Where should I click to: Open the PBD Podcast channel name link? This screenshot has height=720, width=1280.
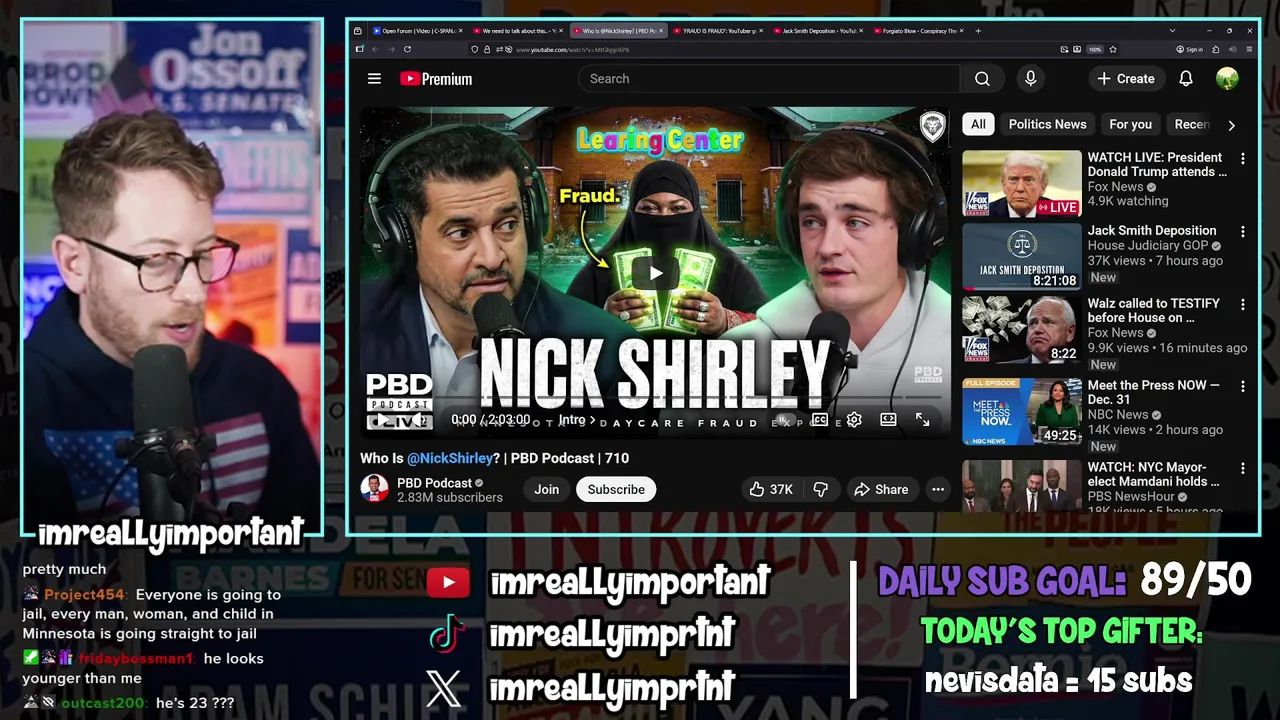point(434,482)
